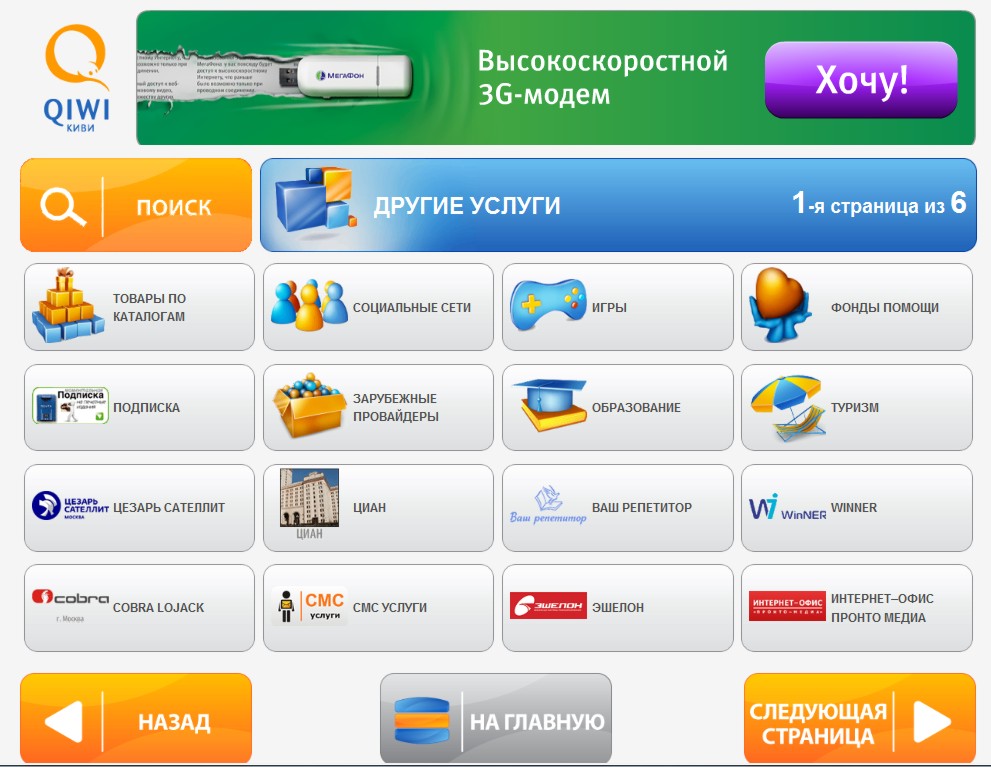Tap the Цезарь Сателлит logo
This screenshot has height=767, width=991.
(x=70, y=506)
